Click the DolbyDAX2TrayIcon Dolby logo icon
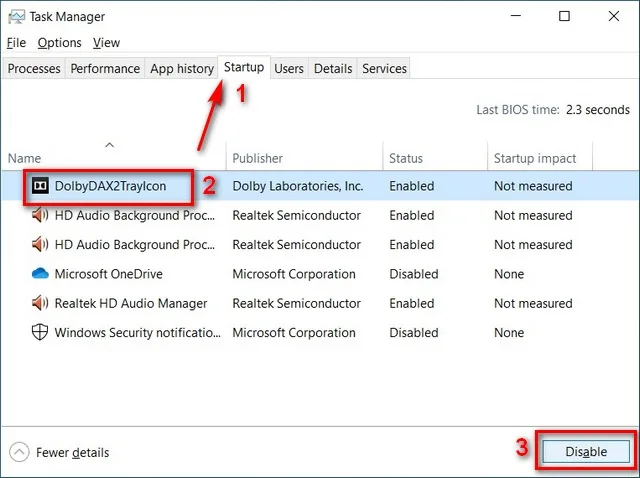 click(40, 186)
